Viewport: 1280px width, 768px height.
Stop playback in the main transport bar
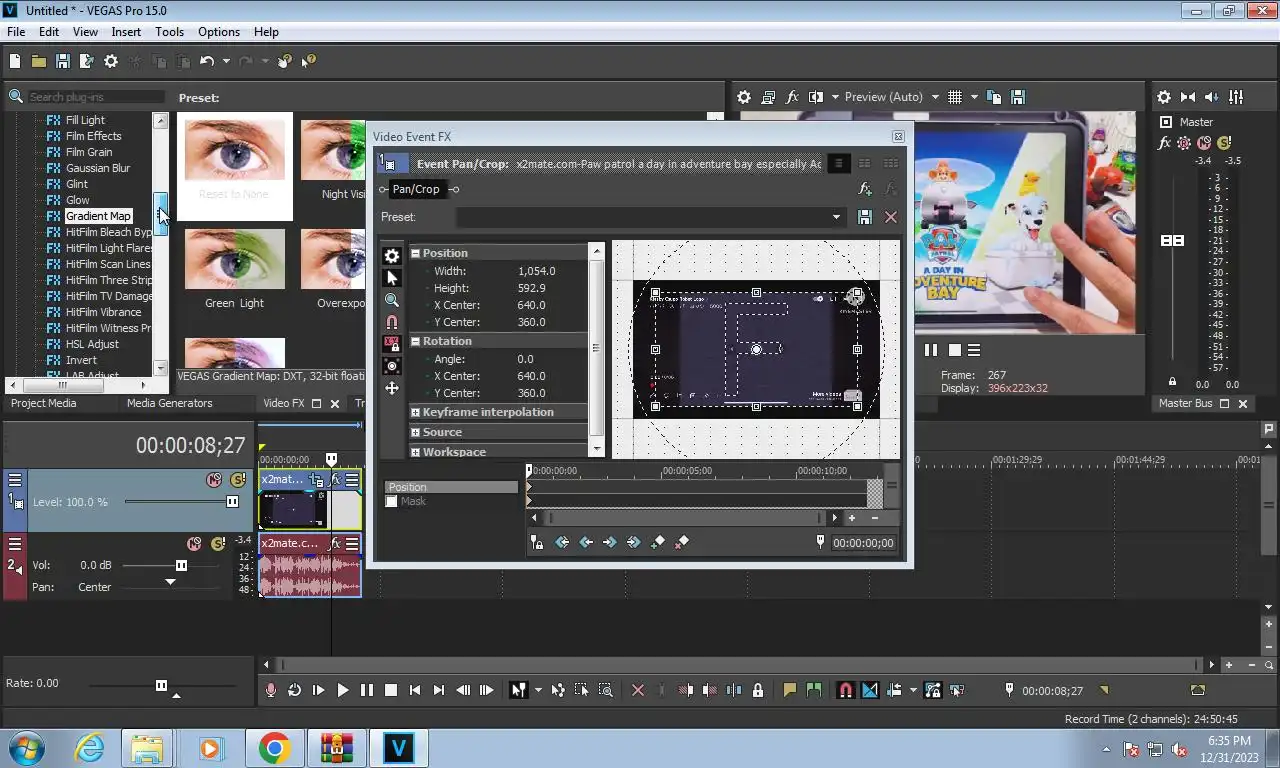(x=391, y=690)
